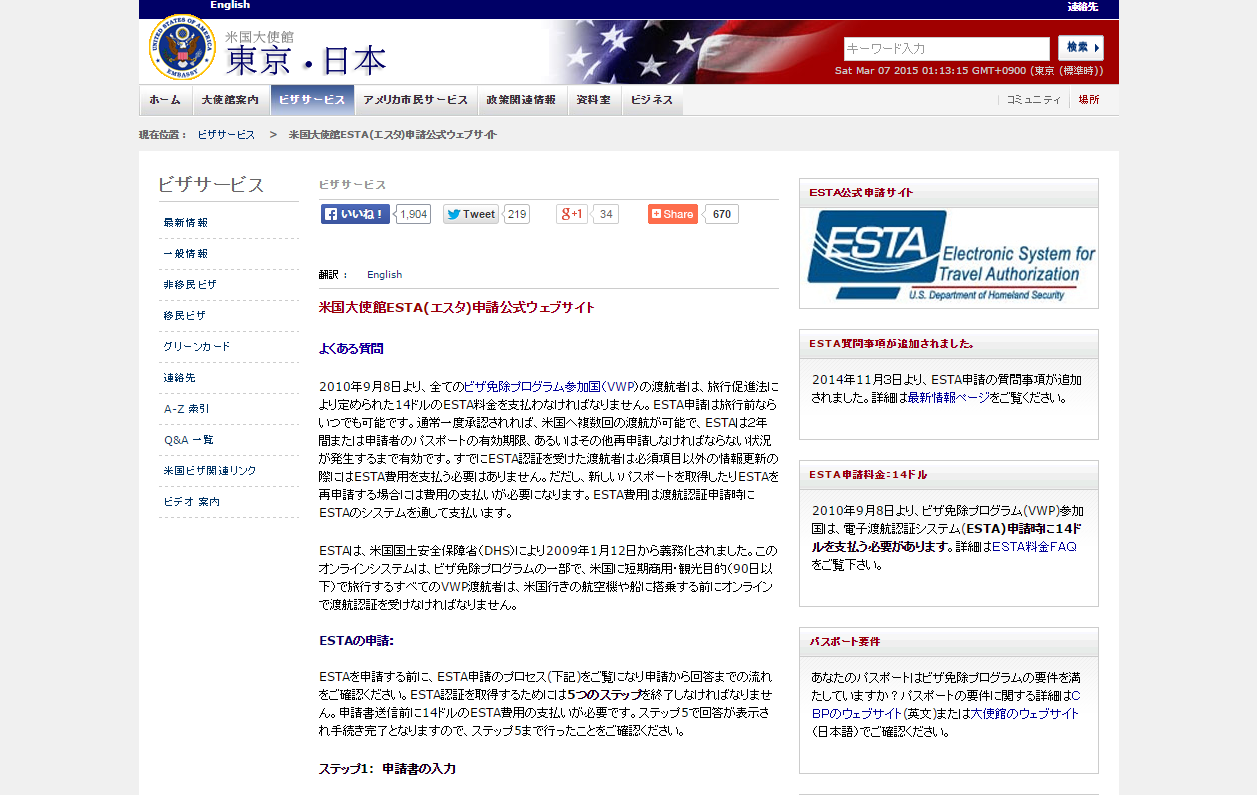
Task: Switch translation to English
Action: pos(386,274)
